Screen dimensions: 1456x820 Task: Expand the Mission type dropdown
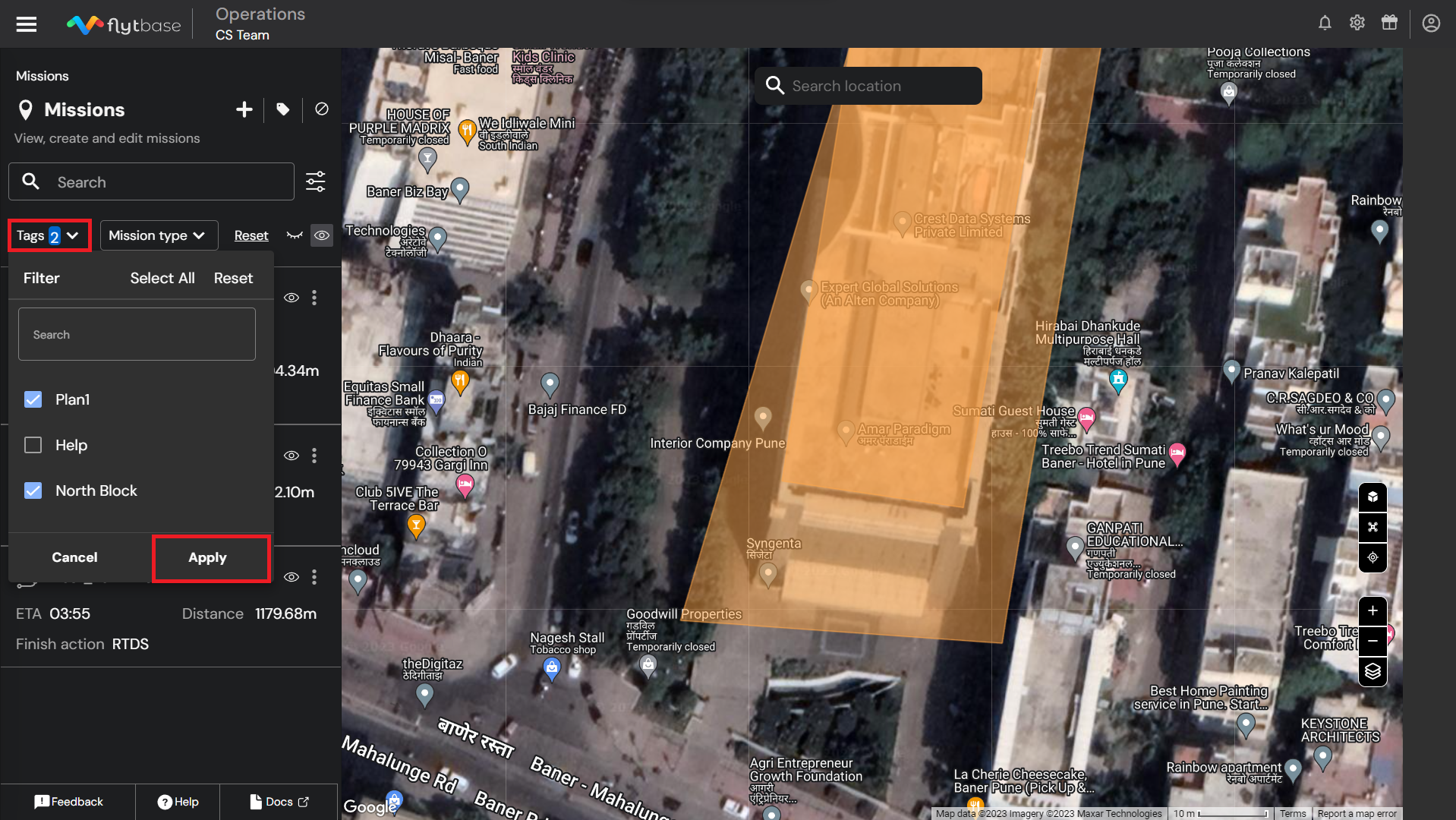click(158, 235)
